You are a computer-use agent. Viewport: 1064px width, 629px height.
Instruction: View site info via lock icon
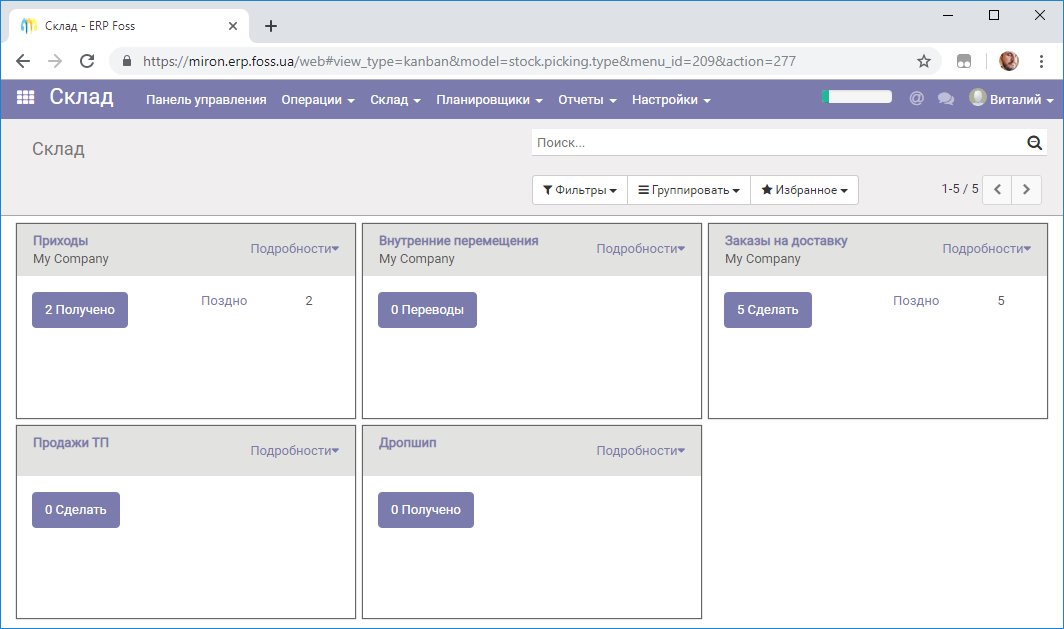(x=127, y=61)
